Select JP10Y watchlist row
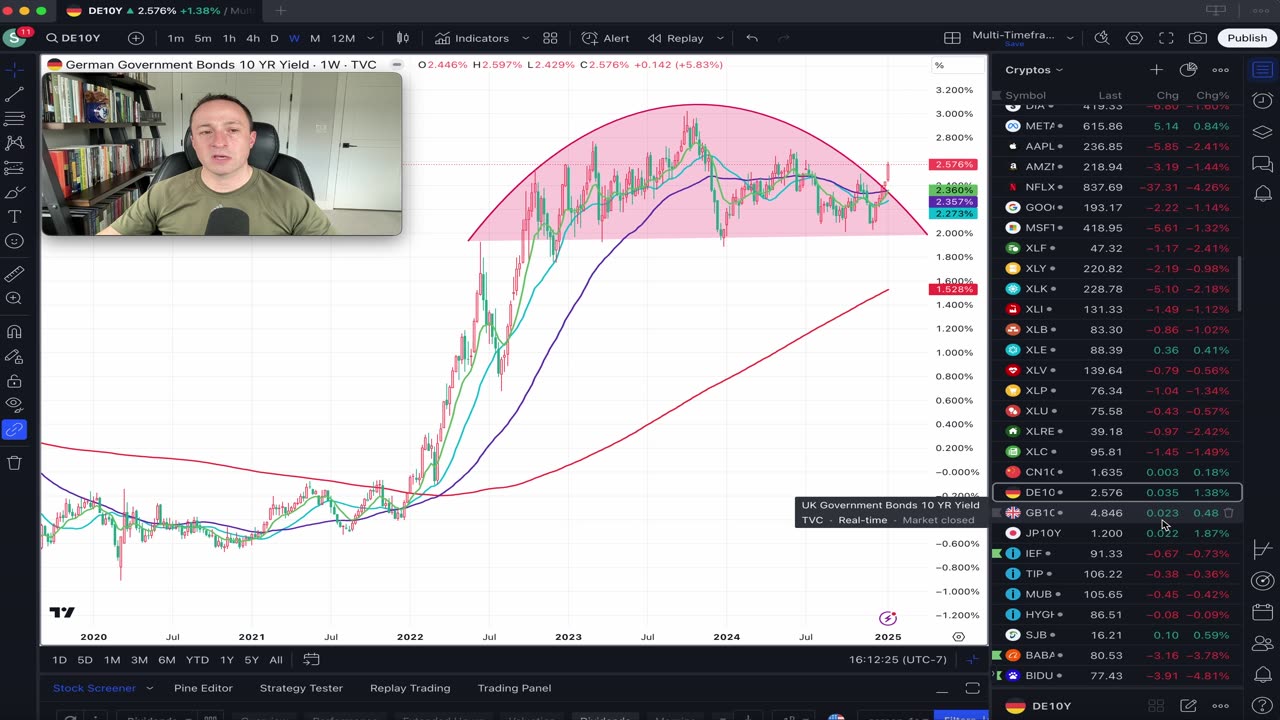Viewport: 1280px width, 720px height. 1116,533
